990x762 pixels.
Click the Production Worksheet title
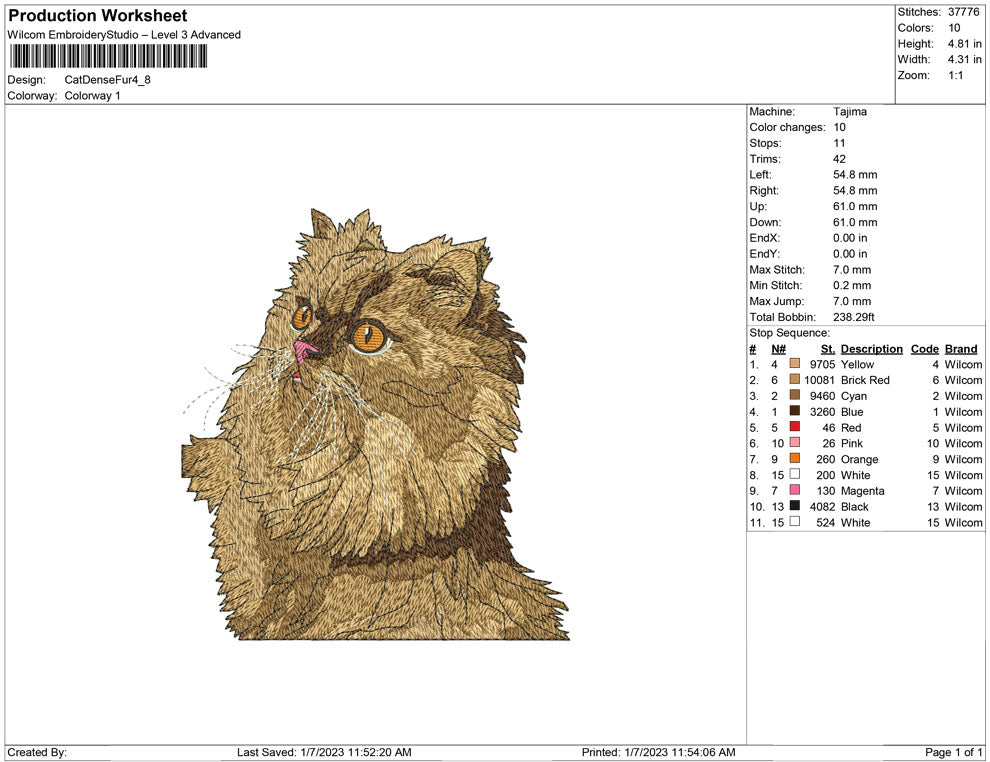click(x=97, y=16)
